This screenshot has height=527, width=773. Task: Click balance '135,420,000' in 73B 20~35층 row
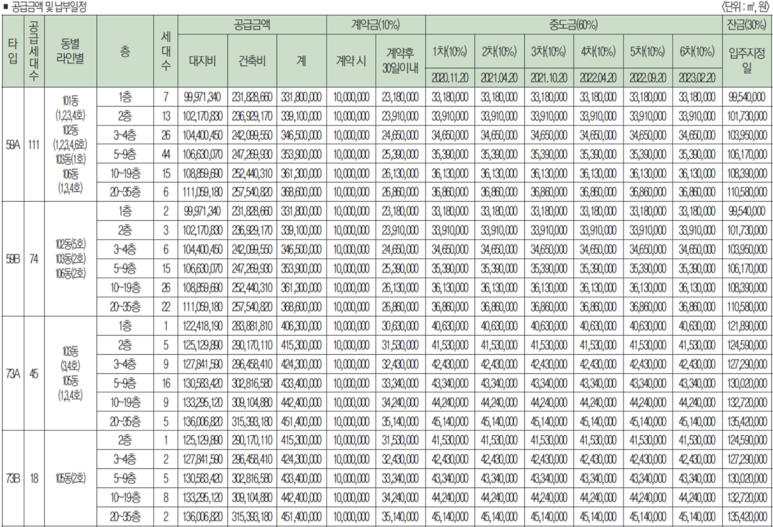click(747, 517)
